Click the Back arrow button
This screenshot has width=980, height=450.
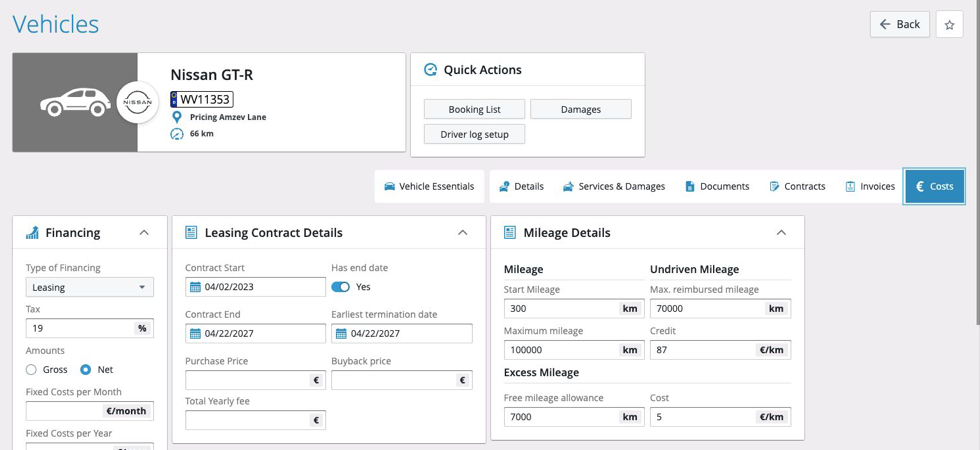[900, 24]
